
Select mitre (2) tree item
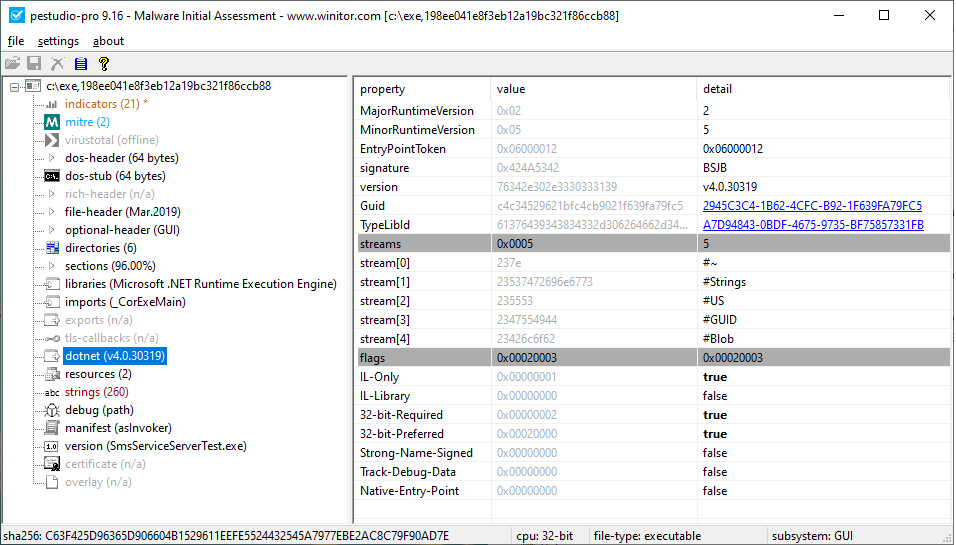[x=87, y=122]
